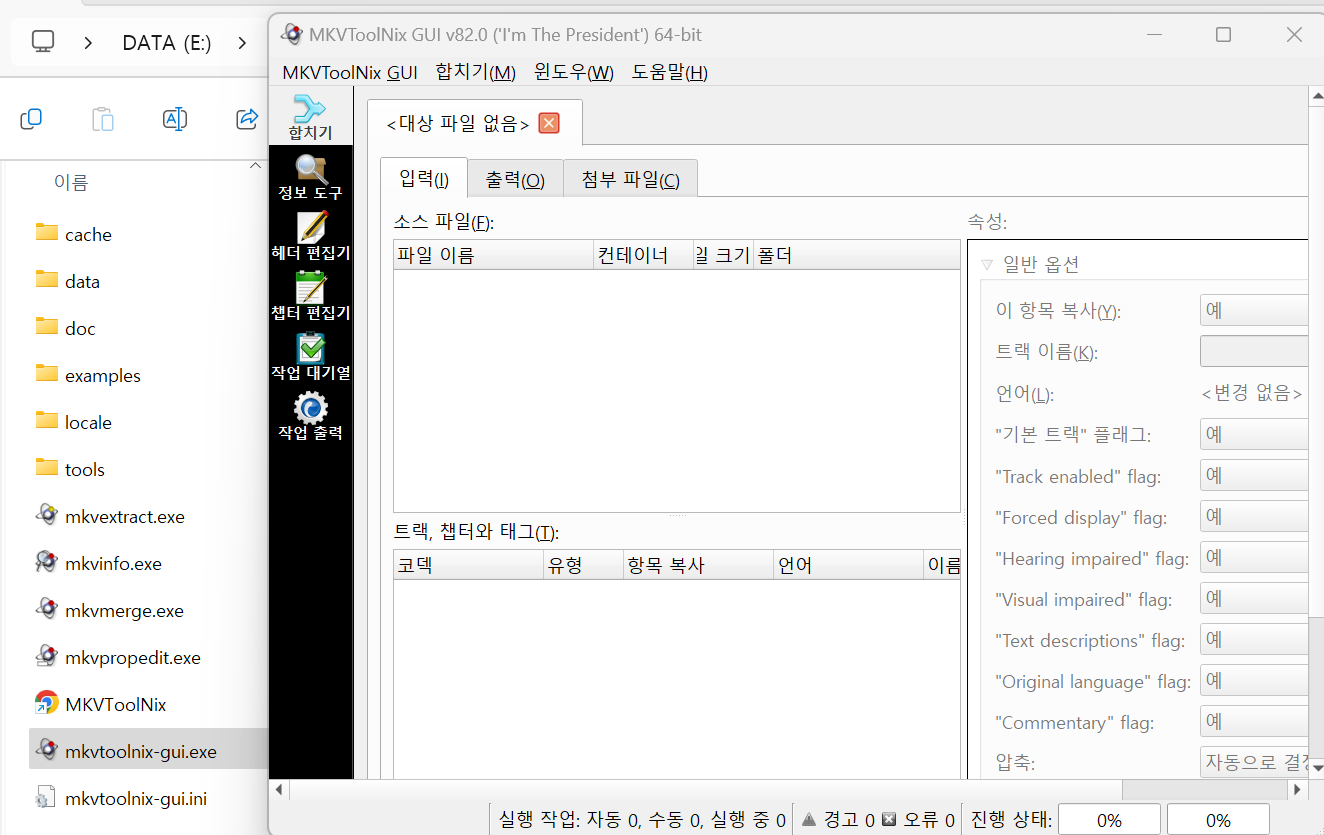The image size is (1324, 835).
Task: Click the 경고 warning triangle icon
Action: click(809, 819)
